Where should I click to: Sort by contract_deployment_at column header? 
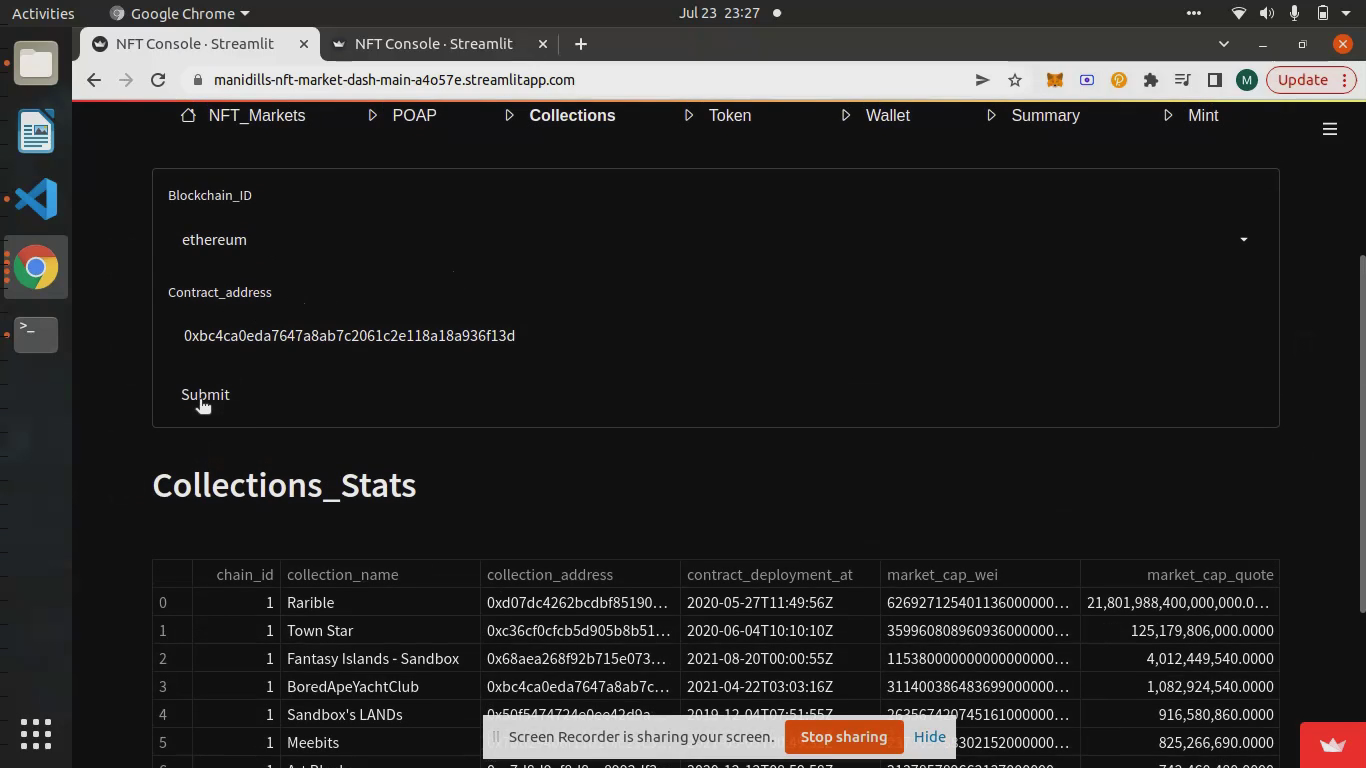tap(781, 575)
